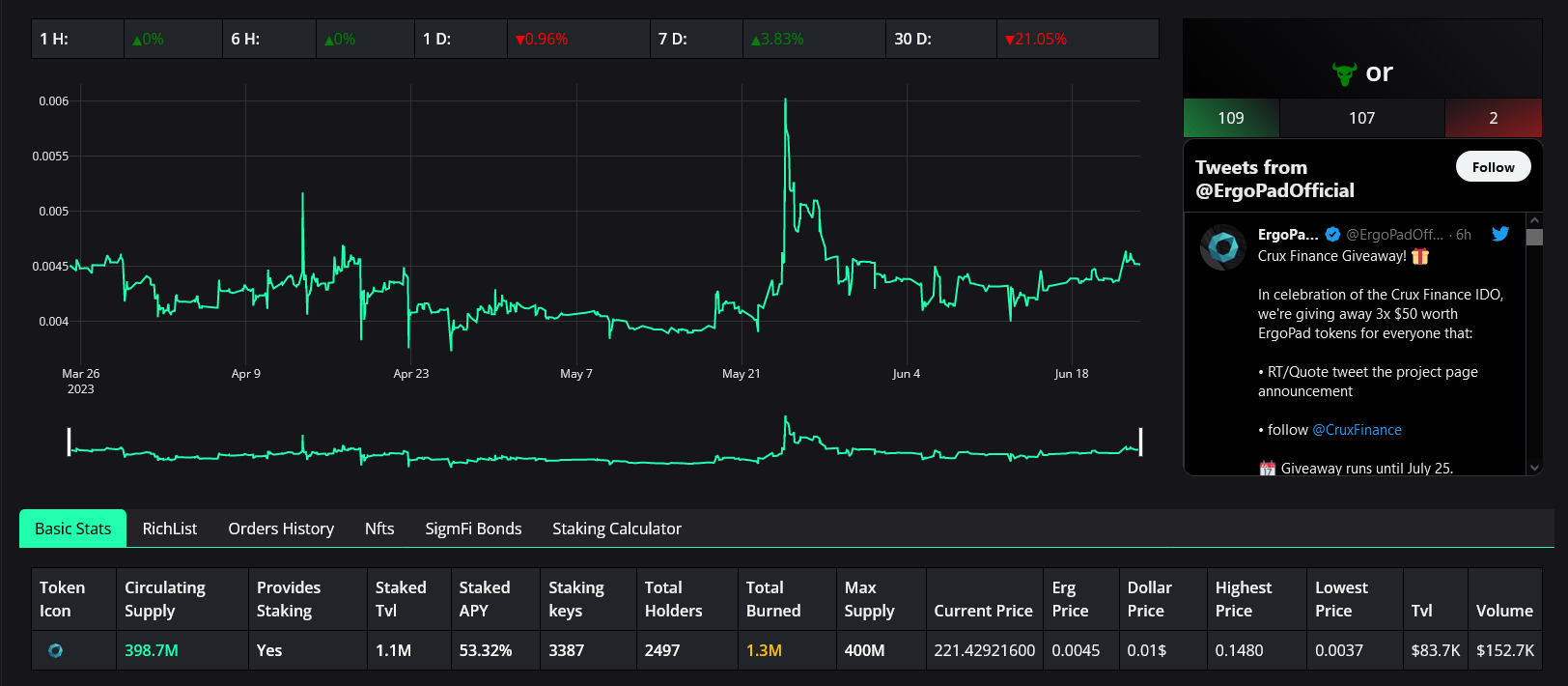The width and height of the screenshot is (1568, 686).
Task: Click the mini overview chart range selector
Action: (x=604, y=442)
